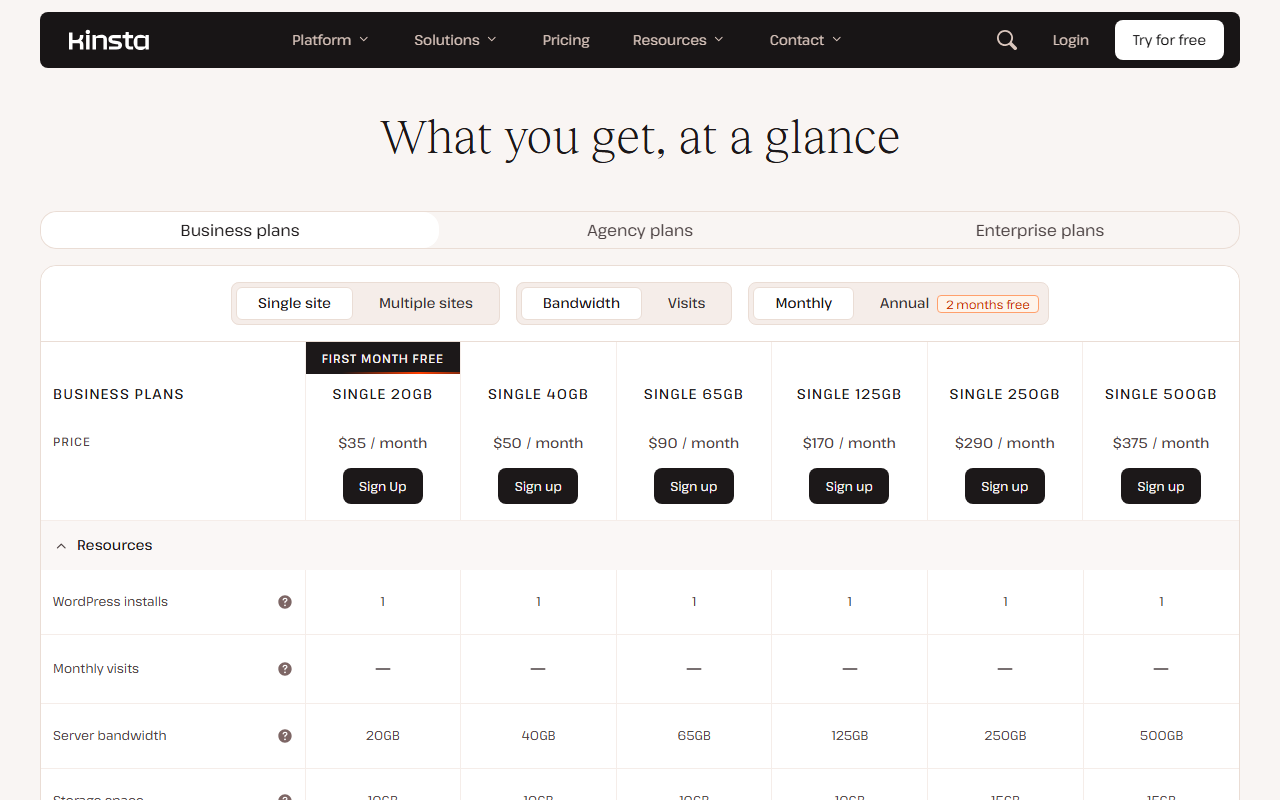Image resolution: width=1280 pixels, height=800 pixels.
Task: Switch to Enterprise plans tab
Action: point(1040,230)
